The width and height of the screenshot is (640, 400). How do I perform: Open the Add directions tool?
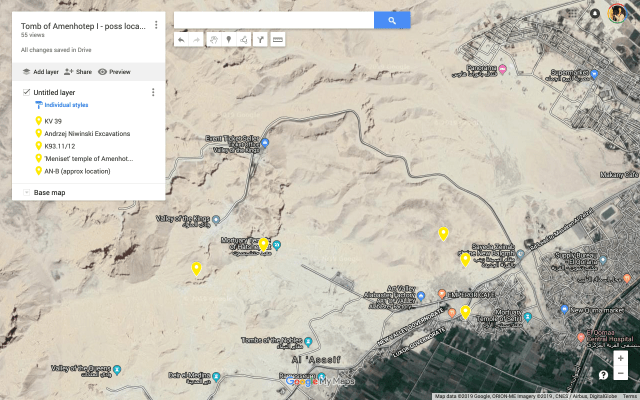pyautogui.click(x=261, y=39)
